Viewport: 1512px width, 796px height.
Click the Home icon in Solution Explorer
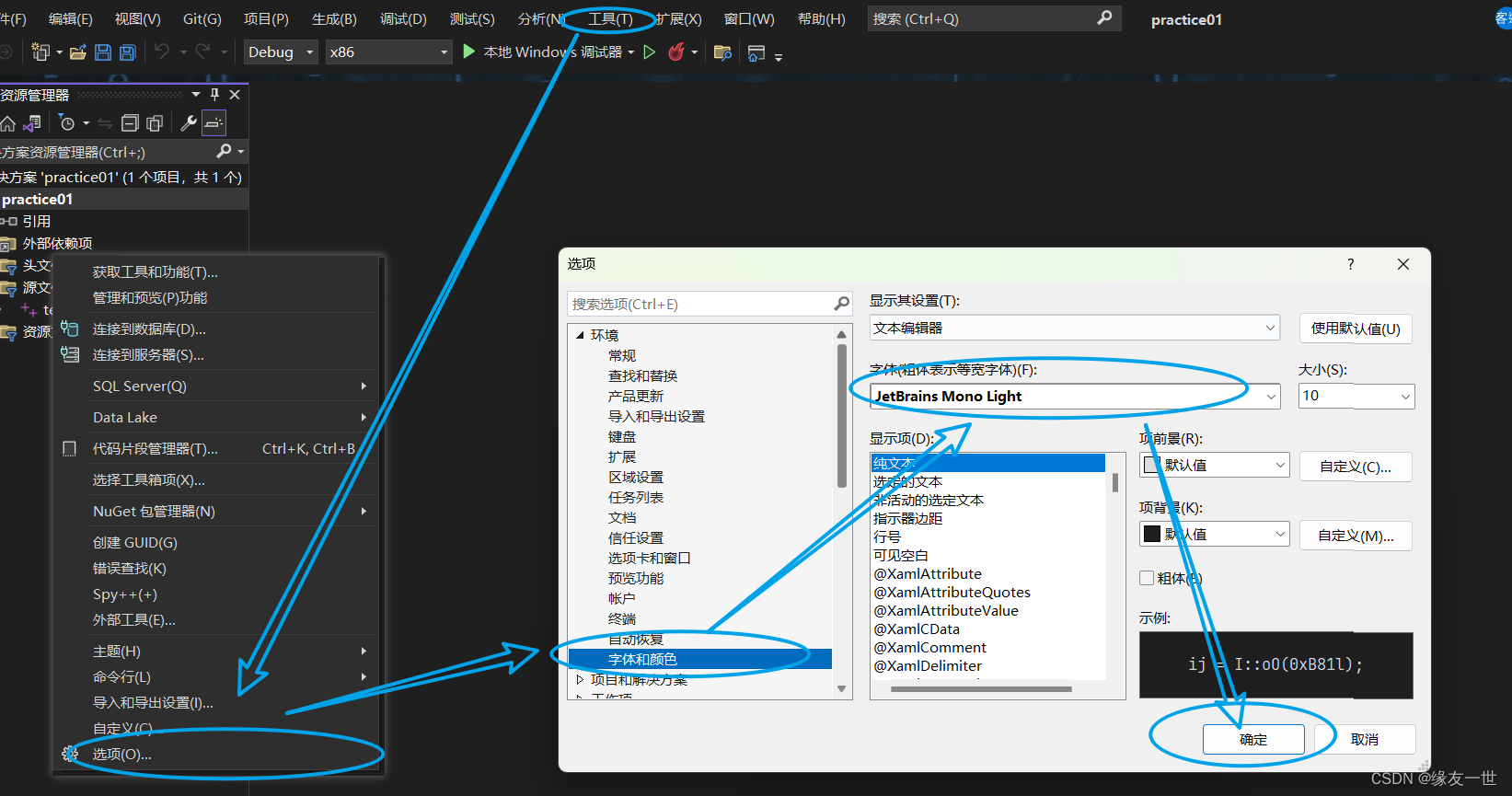[x=8, y=123]
